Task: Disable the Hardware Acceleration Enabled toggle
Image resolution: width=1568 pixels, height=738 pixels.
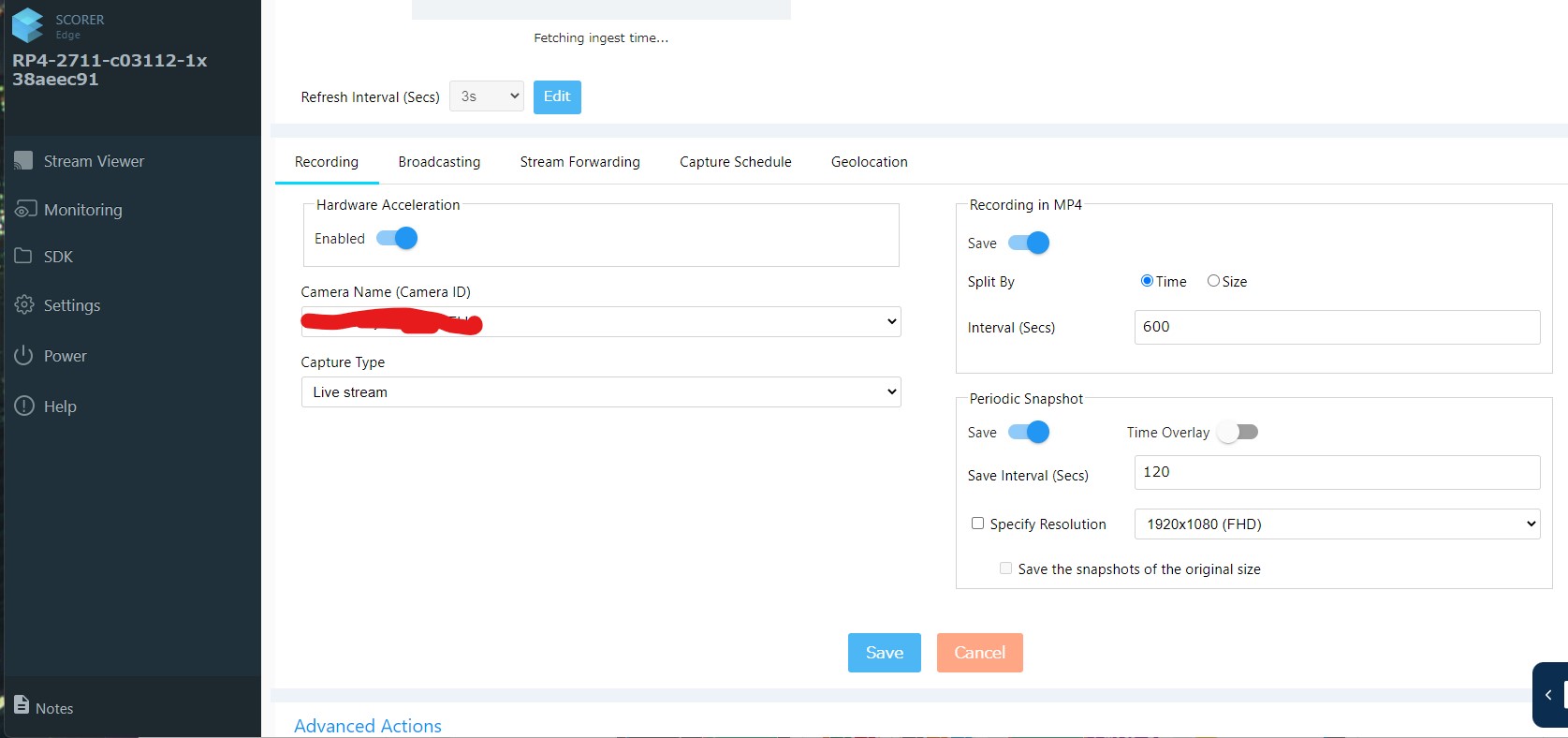Action: pos(397,239)
